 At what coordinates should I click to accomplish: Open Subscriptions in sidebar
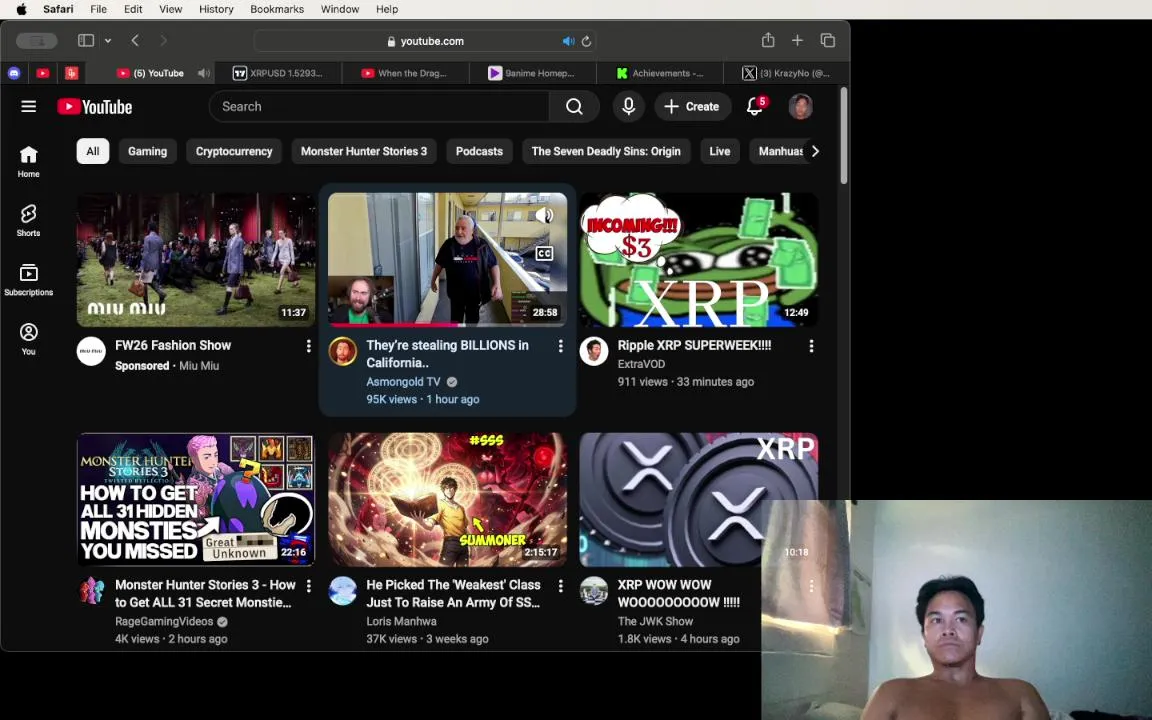click(x=29, y=280)
